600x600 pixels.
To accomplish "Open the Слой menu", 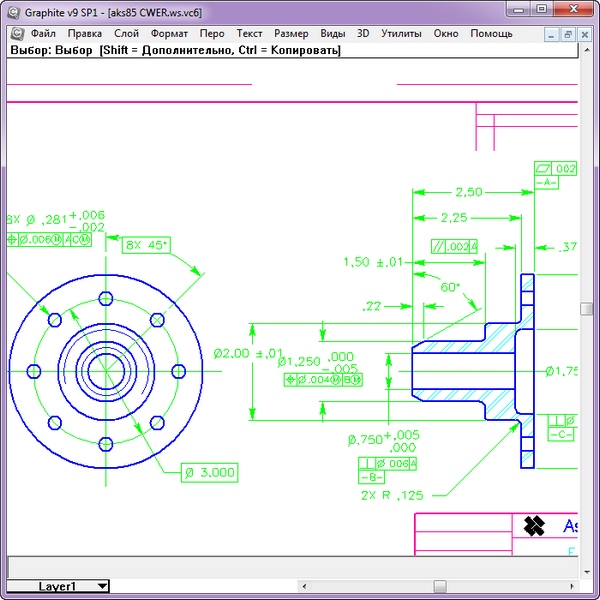I will (126, 33).
